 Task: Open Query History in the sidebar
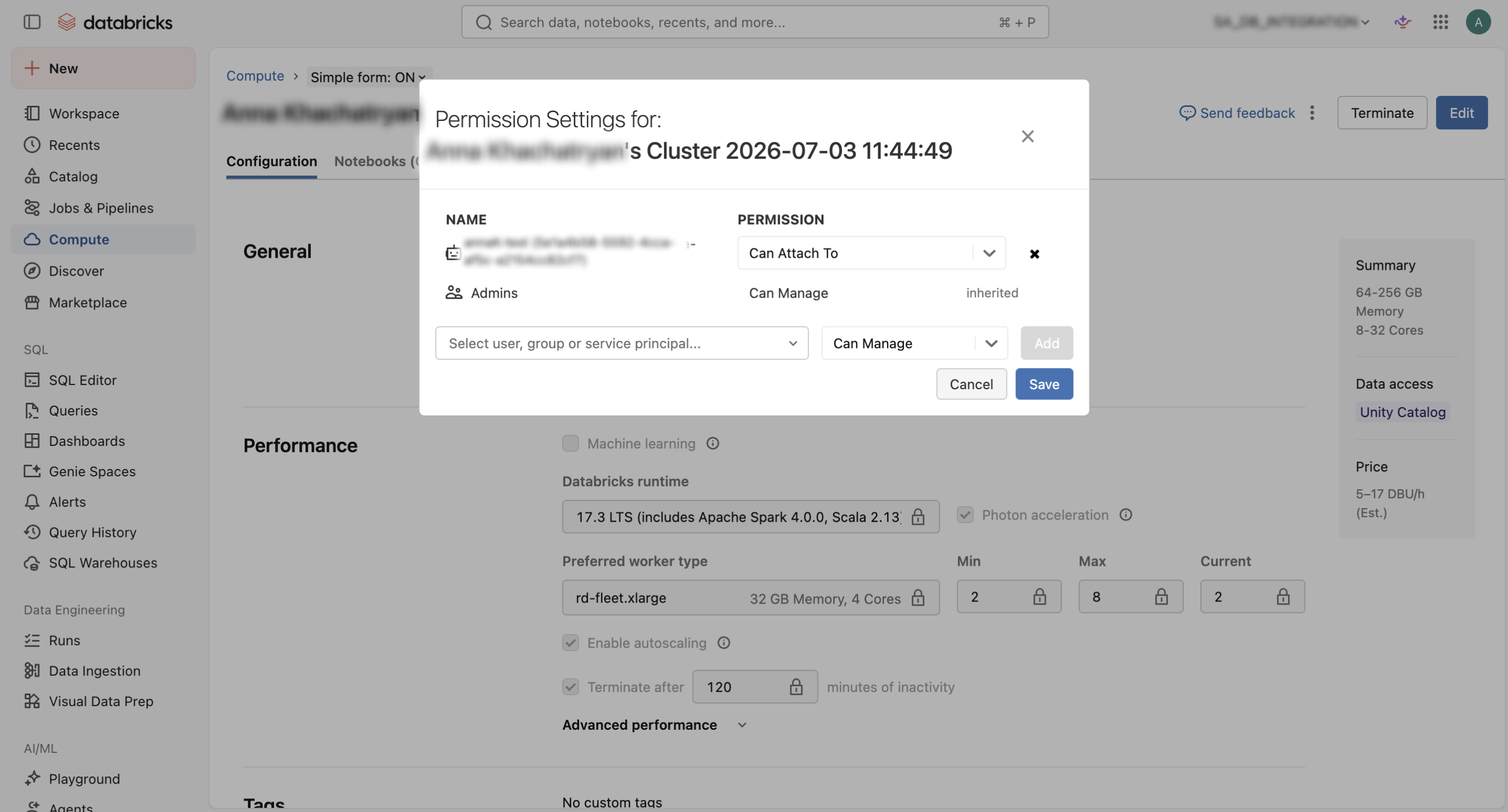(x=104, y=532)
